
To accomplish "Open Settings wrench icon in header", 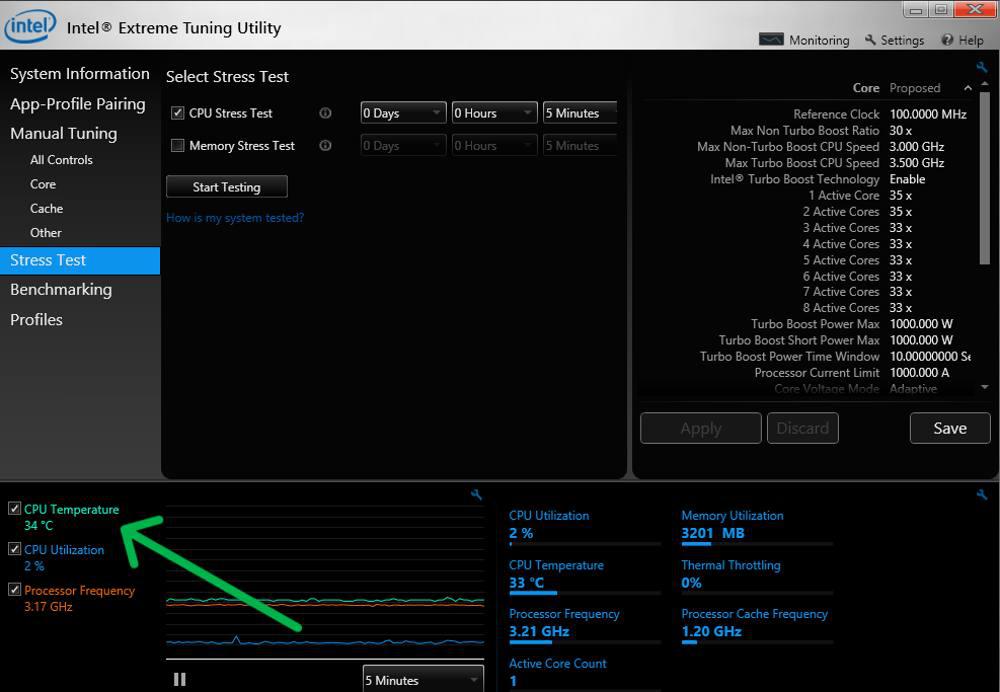I will pos(871,40).
